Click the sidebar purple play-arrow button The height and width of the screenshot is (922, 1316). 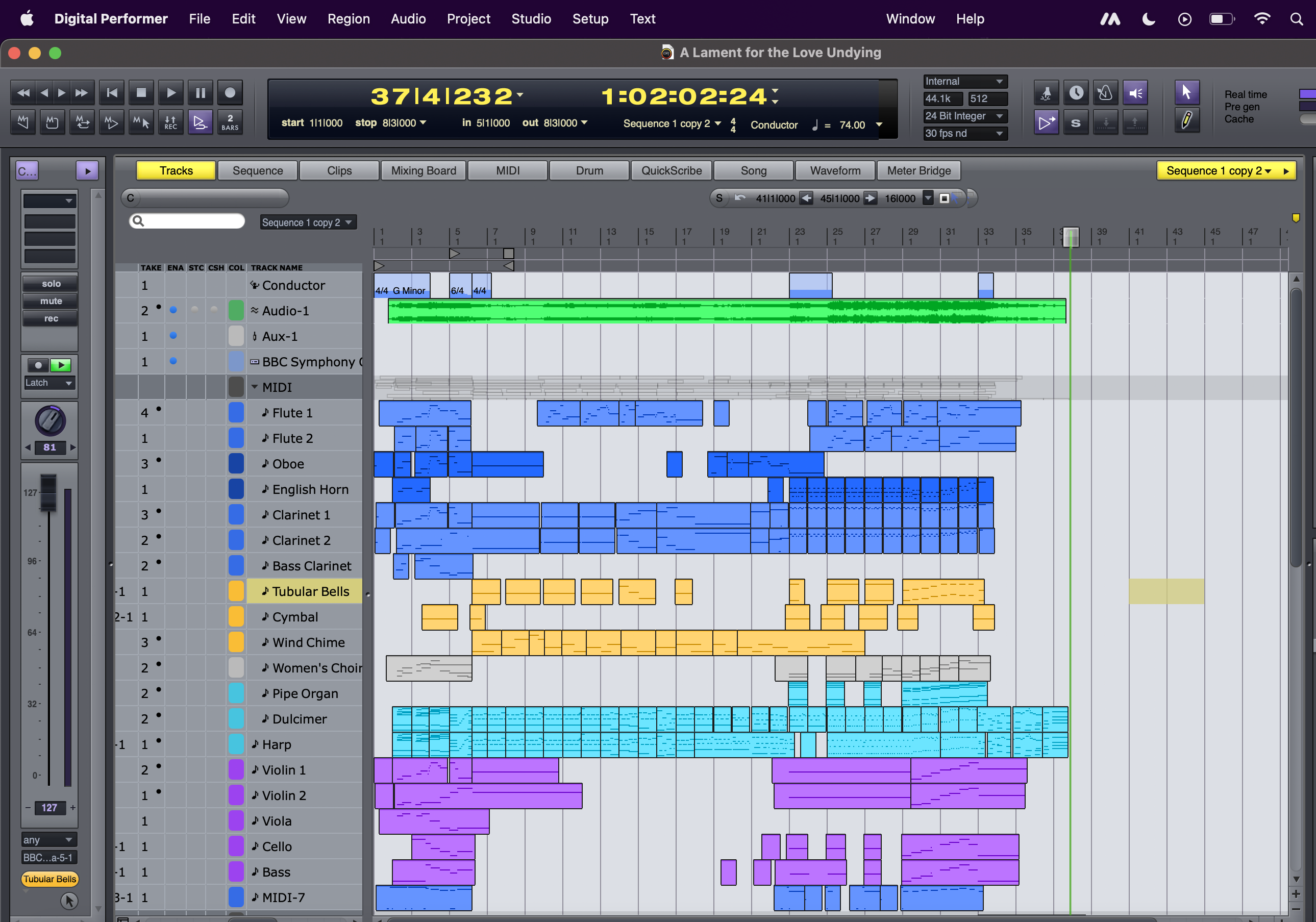tap(87, 171)
